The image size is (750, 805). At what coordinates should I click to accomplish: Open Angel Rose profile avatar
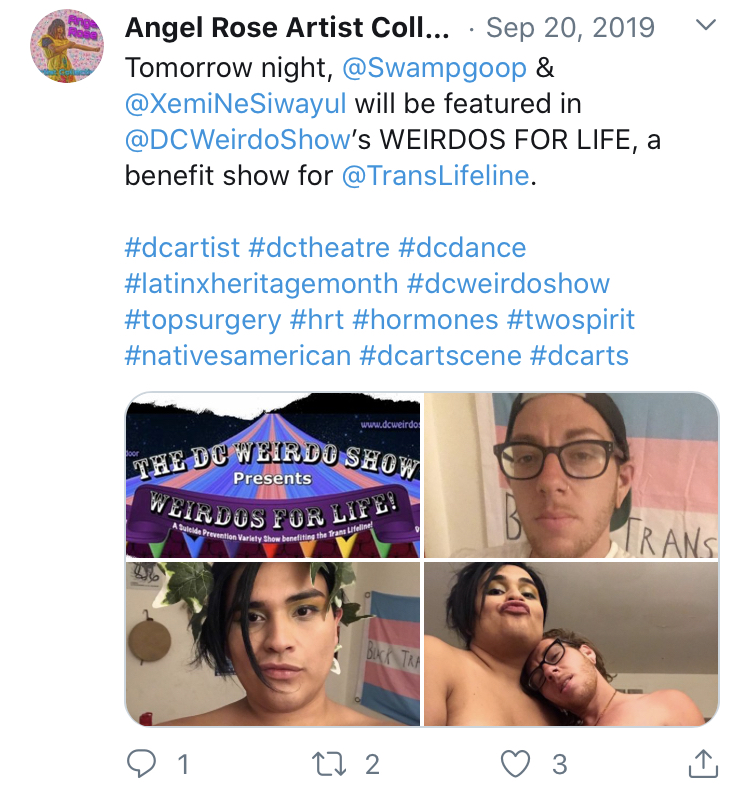67,46
